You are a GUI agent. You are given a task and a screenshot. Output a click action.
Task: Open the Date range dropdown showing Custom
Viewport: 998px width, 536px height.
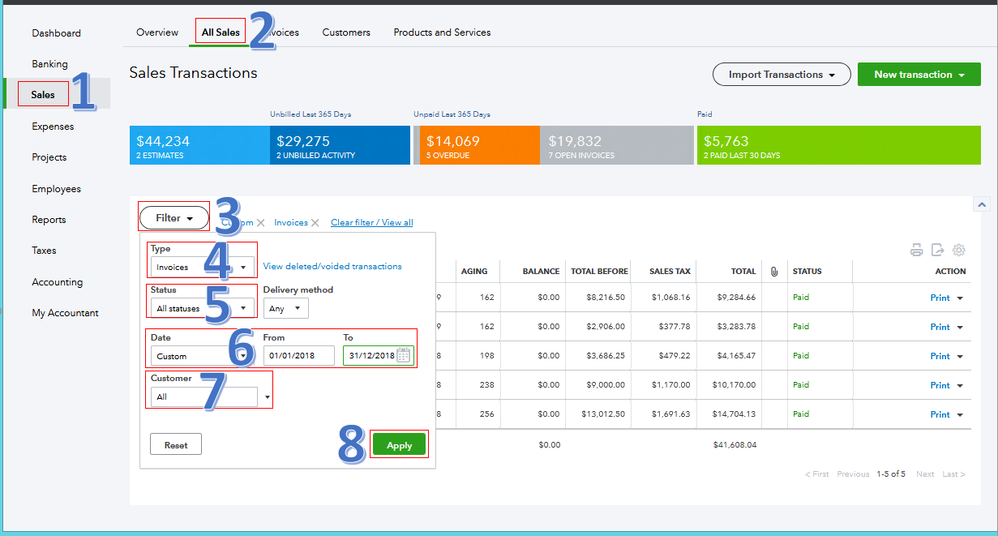pos(201,356)
